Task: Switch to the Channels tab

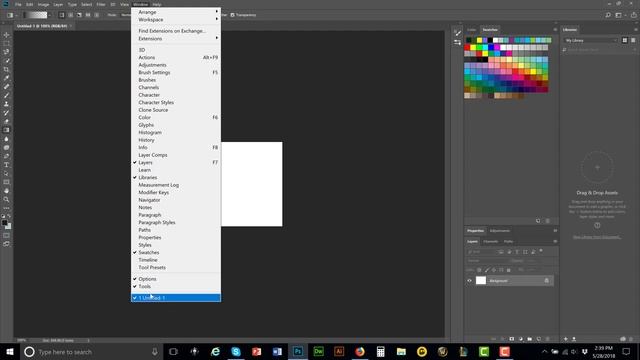Action: [490, 242]
